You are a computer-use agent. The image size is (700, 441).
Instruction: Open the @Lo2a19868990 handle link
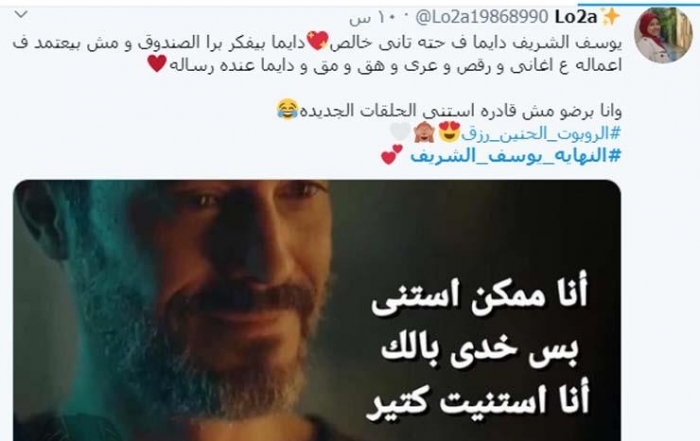pos(482,17)
